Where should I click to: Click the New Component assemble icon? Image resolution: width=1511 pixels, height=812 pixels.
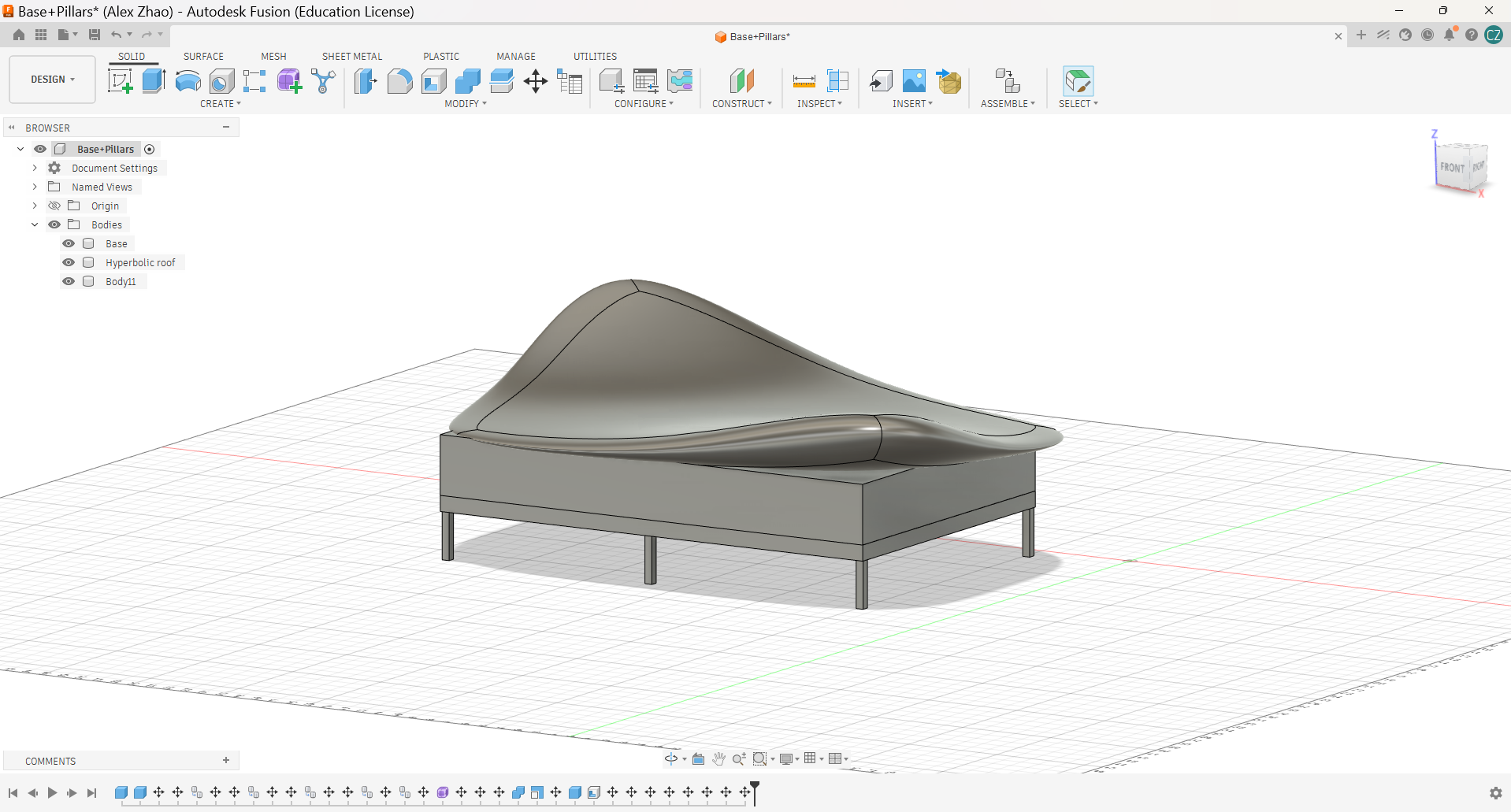tap(1008, 81)
